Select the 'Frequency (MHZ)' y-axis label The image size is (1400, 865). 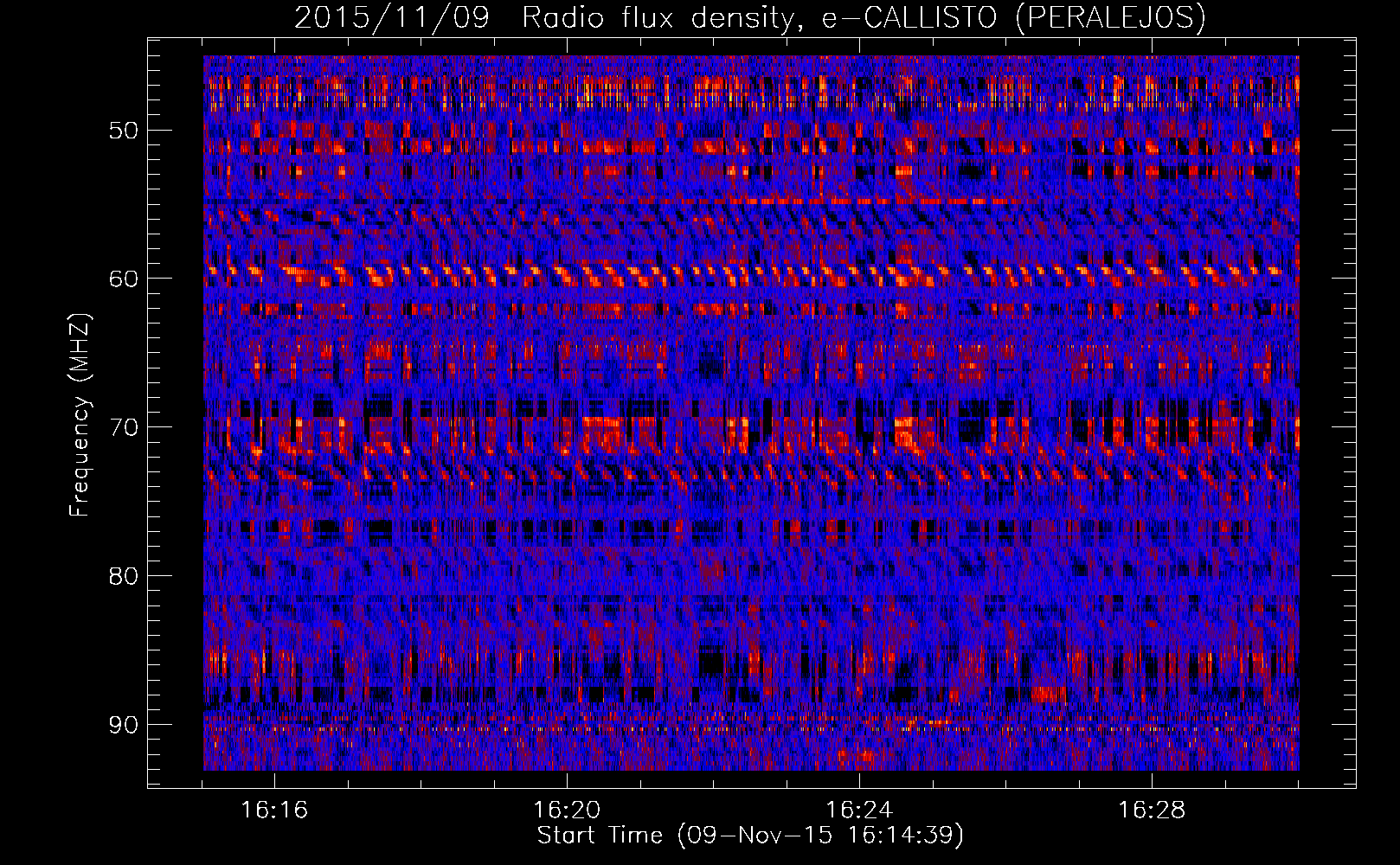pyautogui.click(x=79, y=414)
